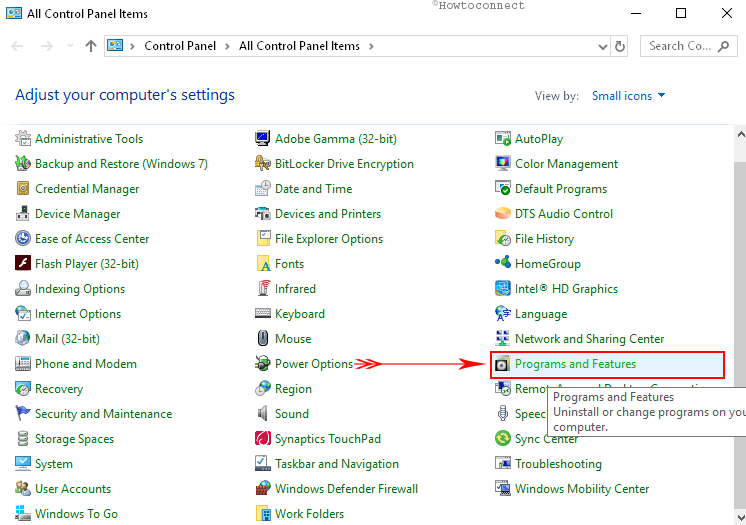This screenshot has width=746, height=525.
Task: Select the All Control Panel Items breadcrumb
Action: click(x=299, y=46)
